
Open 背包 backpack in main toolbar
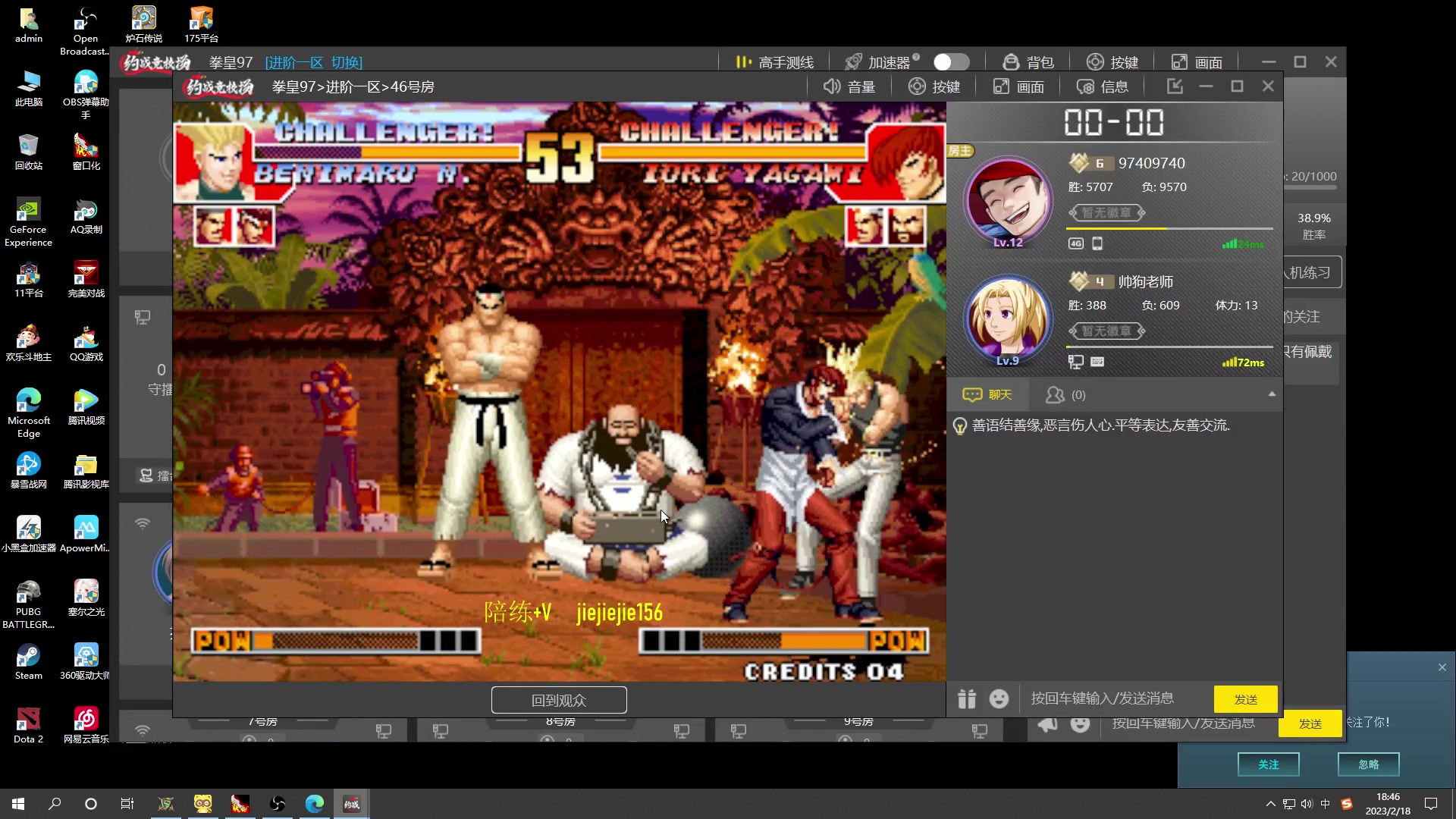(1028, 62)
